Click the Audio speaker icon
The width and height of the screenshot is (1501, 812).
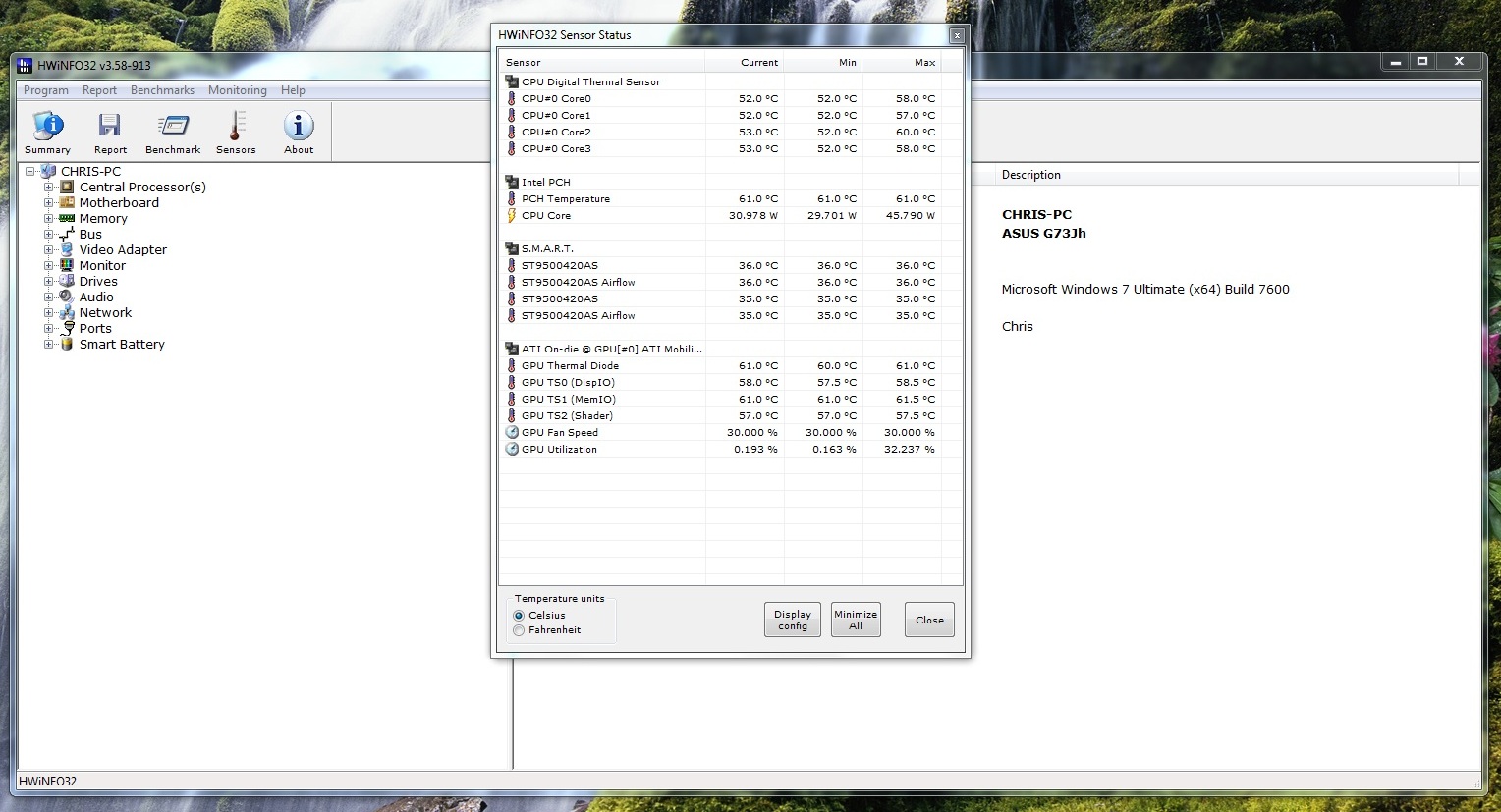(67, 297)
